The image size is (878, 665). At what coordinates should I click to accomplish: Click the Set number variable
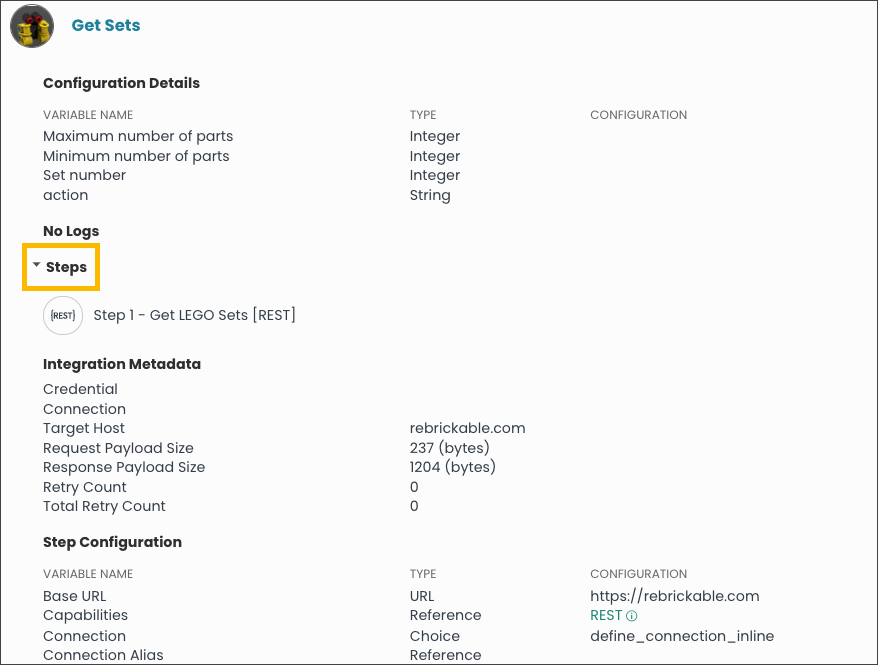pos(84,175)
